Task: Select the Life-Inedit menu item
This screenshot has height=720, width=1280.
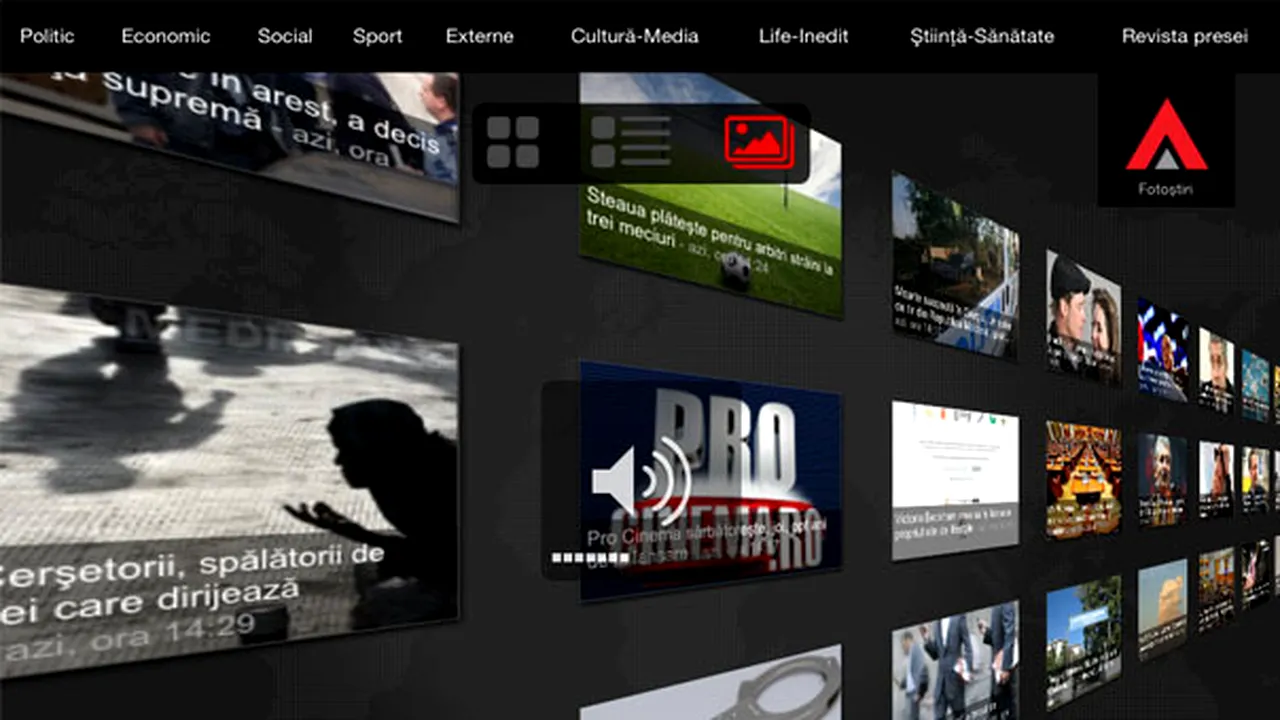Action: (803, 36)
